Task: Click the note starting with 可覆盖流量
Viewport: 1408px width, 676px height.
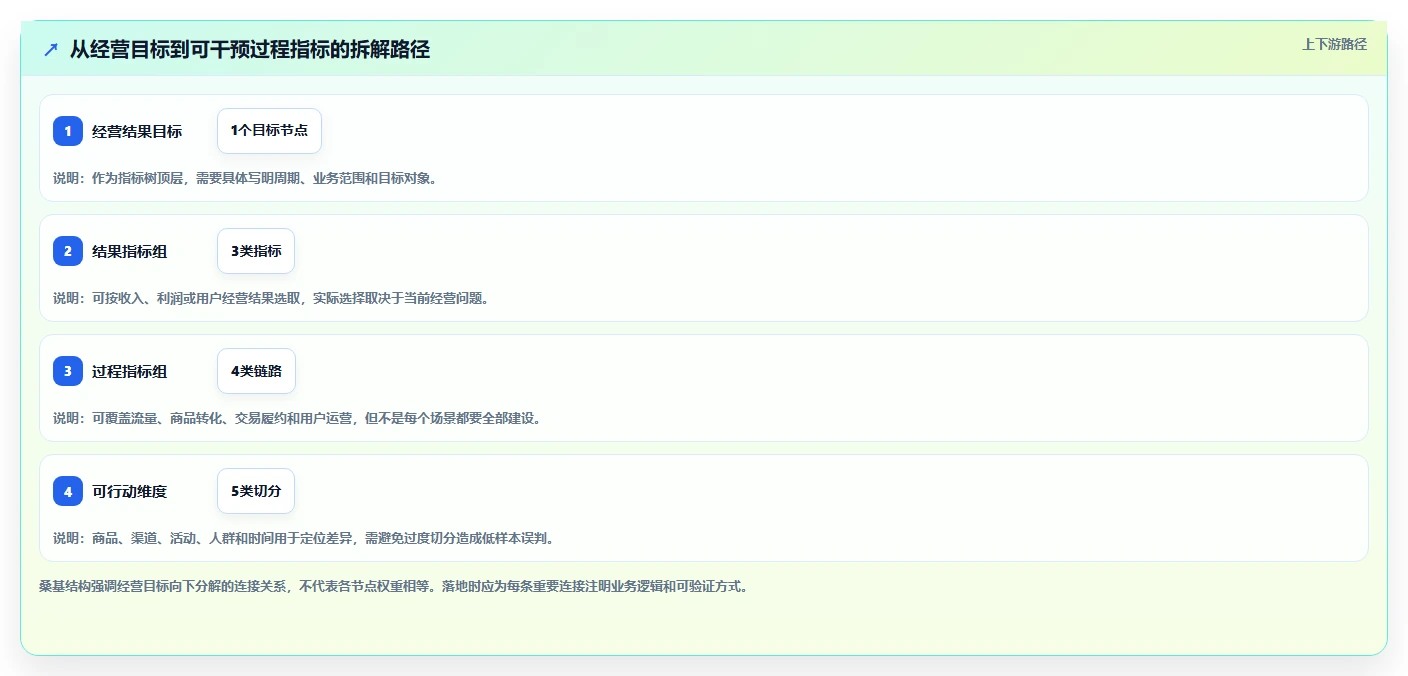Action: tap(297, 418)
